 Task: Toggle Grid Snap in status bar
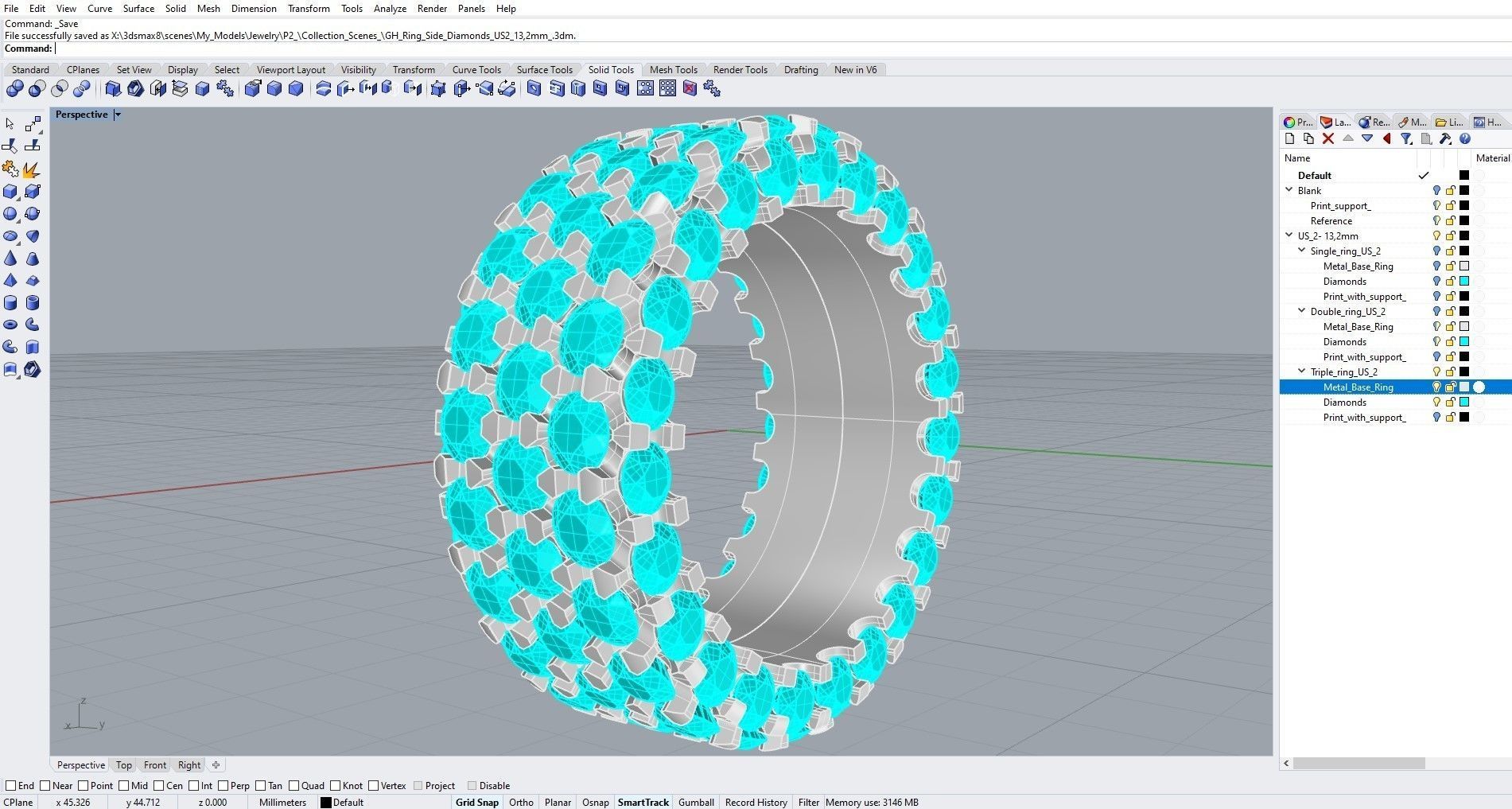[x=476, y=802]
